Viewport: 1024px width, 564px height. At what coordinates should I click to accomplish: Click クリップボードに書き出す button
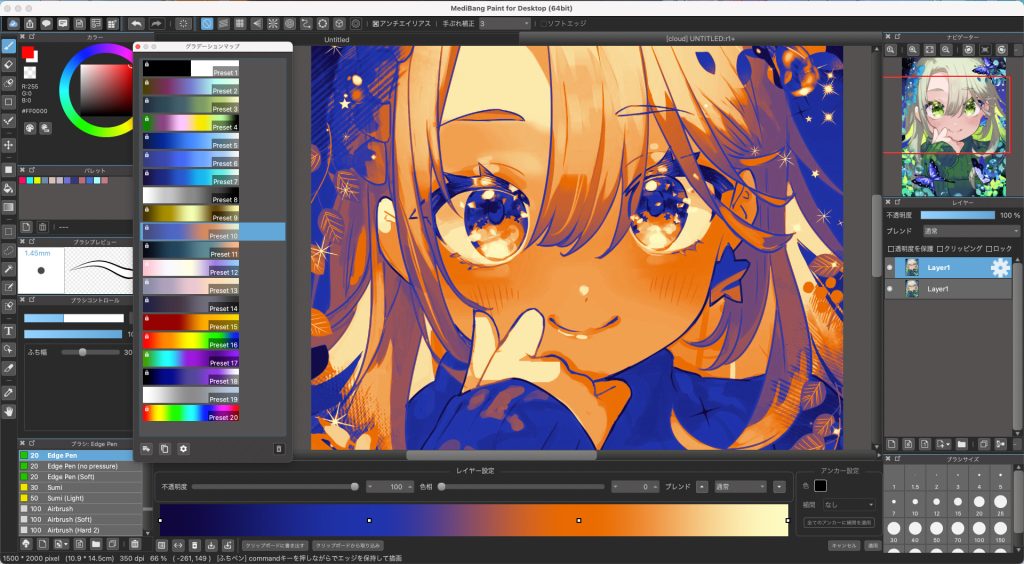(x=274, y=545)
